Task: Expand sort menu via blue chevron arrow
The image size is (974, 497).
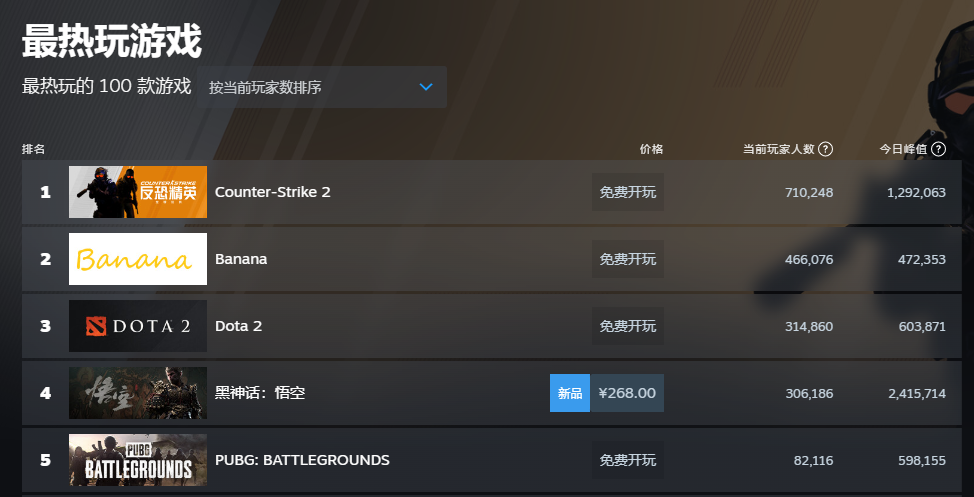Action: pyautogui.click(x=426, y=87)
